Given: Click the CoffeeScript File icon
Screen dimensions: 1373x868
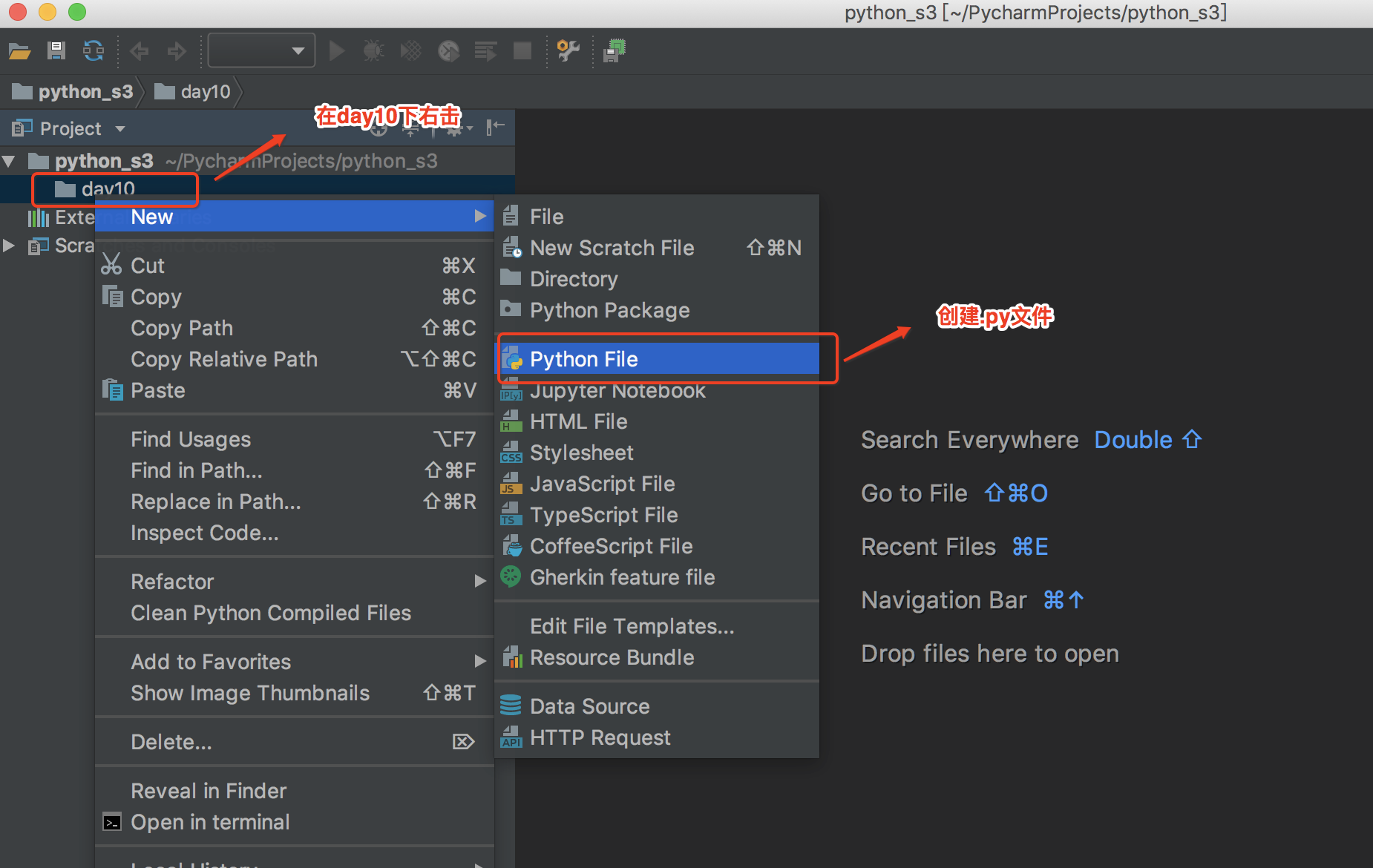Looking at the screenshot, I should coord(512,546).
